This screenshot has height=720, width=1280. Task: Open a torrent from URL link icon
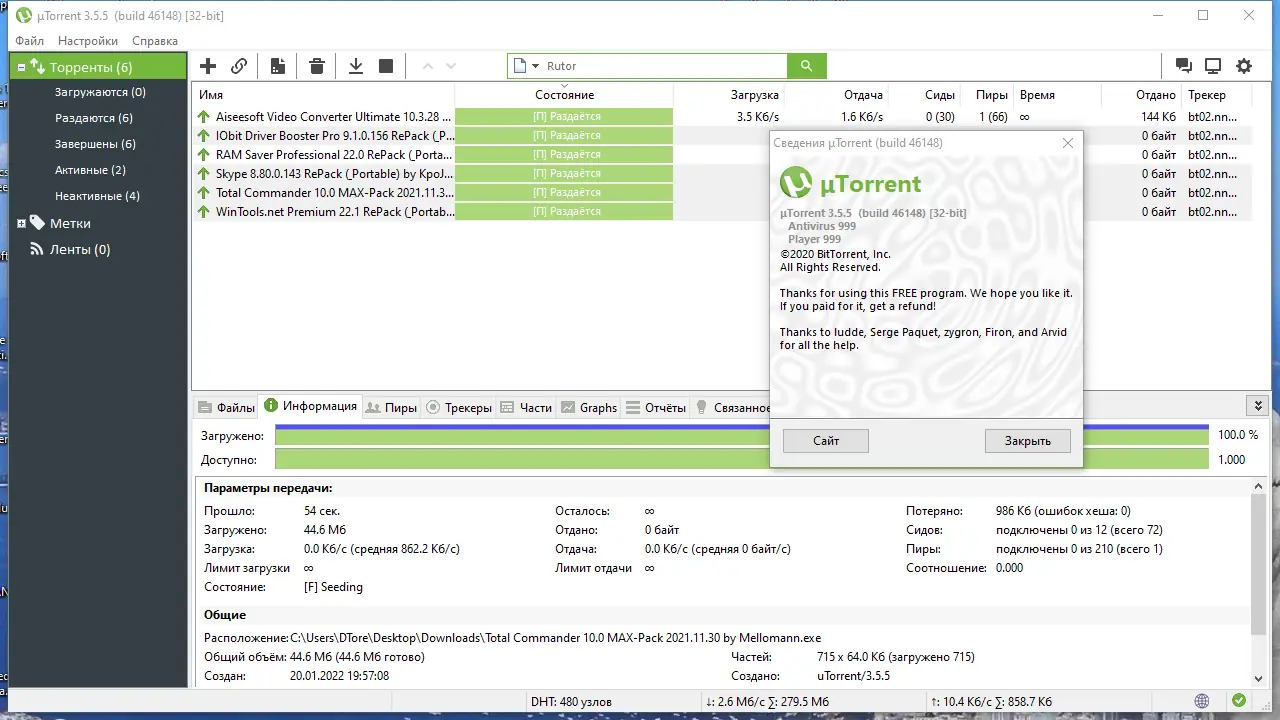pos(239,65)
